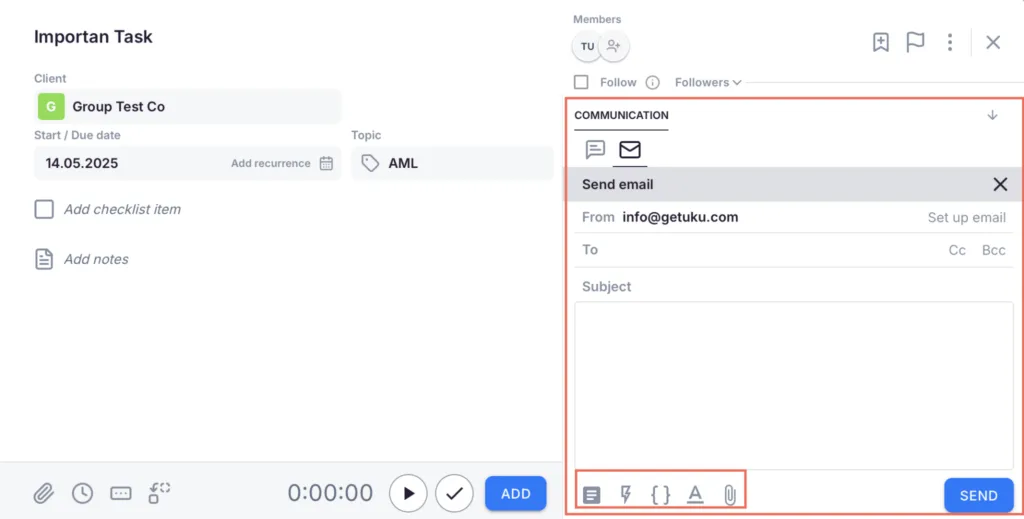Open the calendar date picker icon
Screen dimensions: 1024x519
(326, 163)
